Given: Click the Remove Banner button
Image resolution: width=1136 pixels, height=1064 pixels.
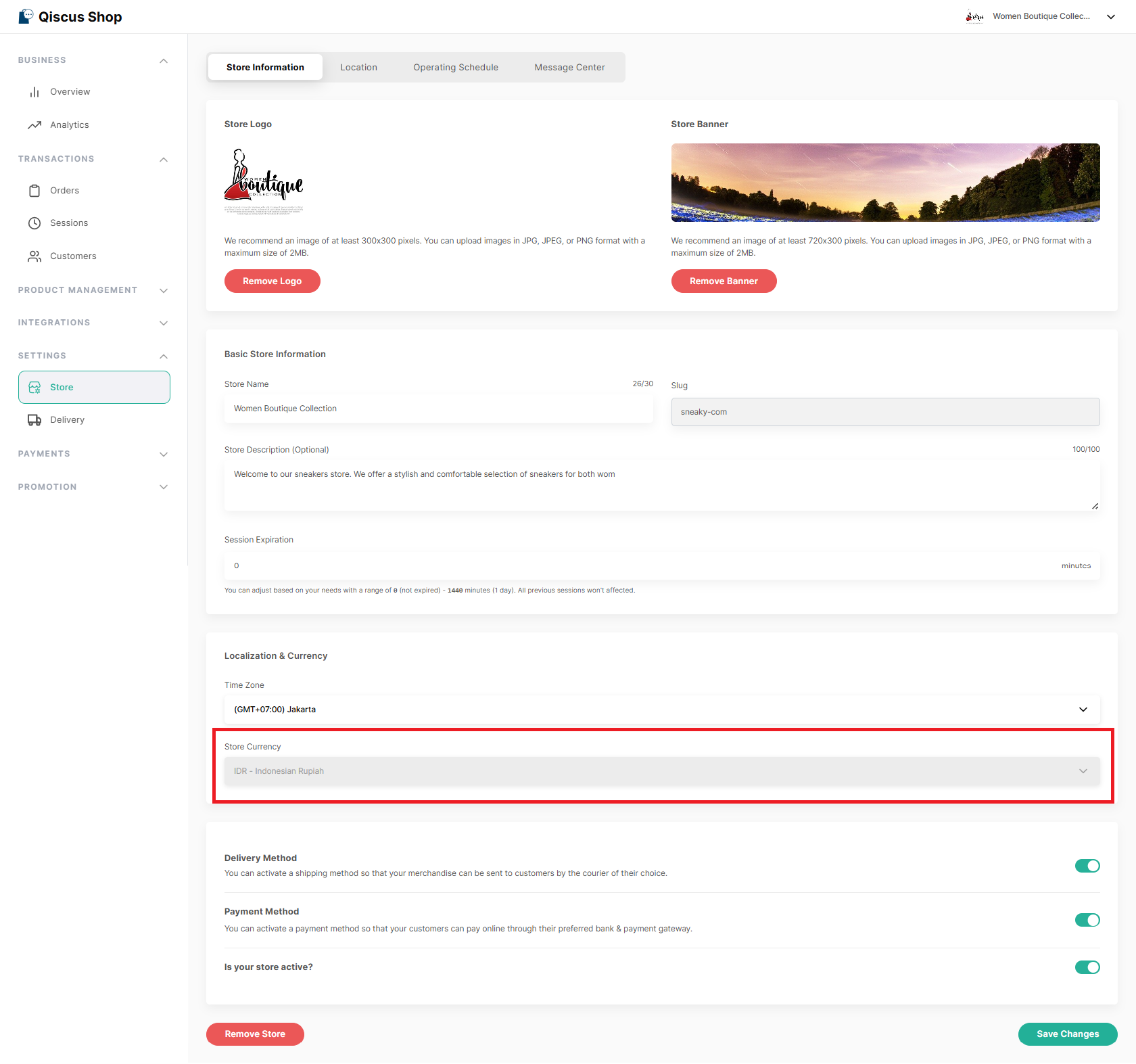Looking at the screenshot, I should coord(724,281).
